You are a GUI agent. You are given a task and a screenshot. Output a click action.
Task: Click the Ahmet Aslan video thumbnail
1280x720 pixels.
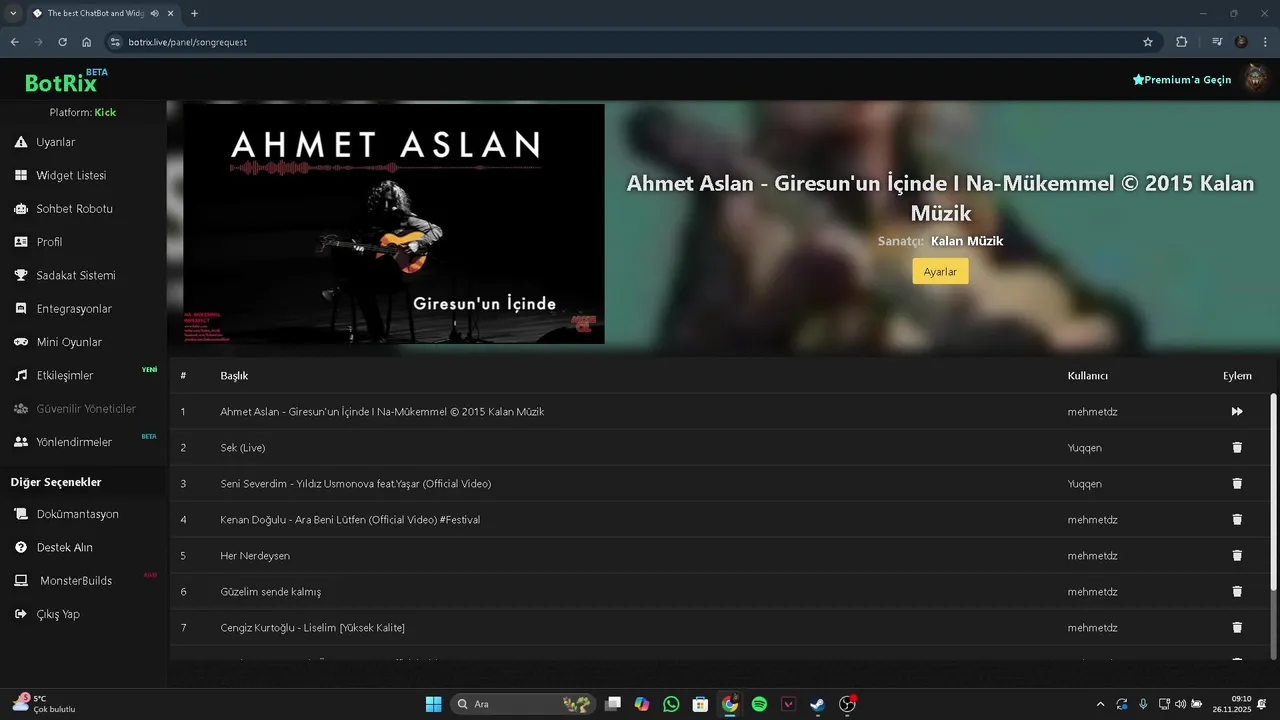394,224
